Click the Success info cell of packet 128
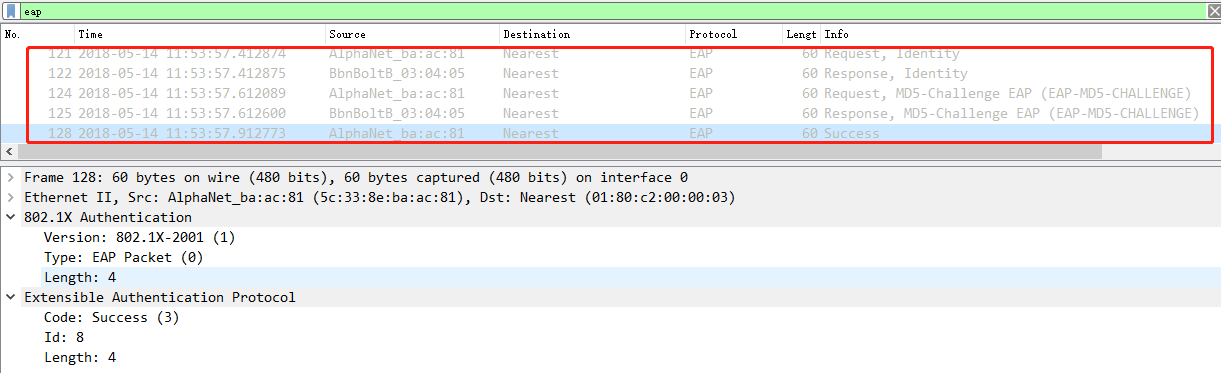Screen dimensions: 1221x373 (x=852, y=134)
